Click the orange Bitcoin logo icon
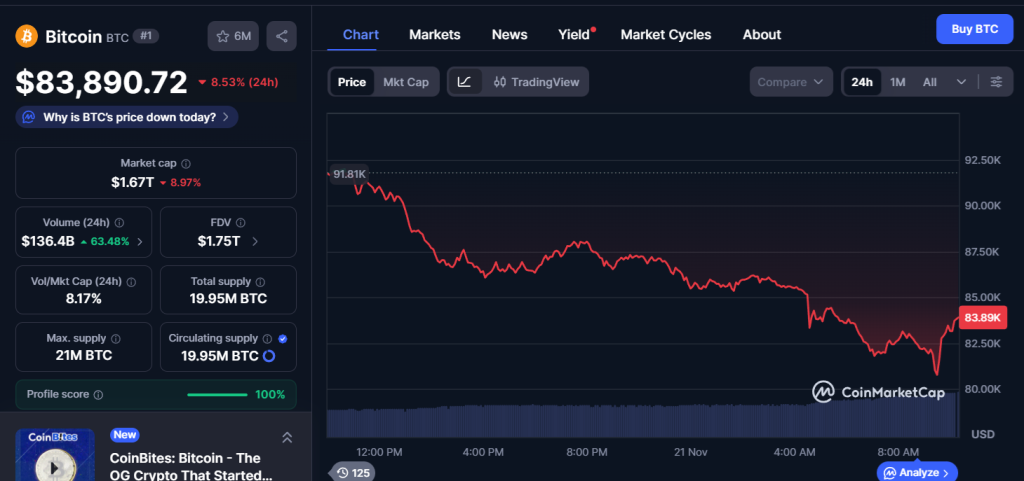Screen dimensions: 1024x481 coord(27,36)
